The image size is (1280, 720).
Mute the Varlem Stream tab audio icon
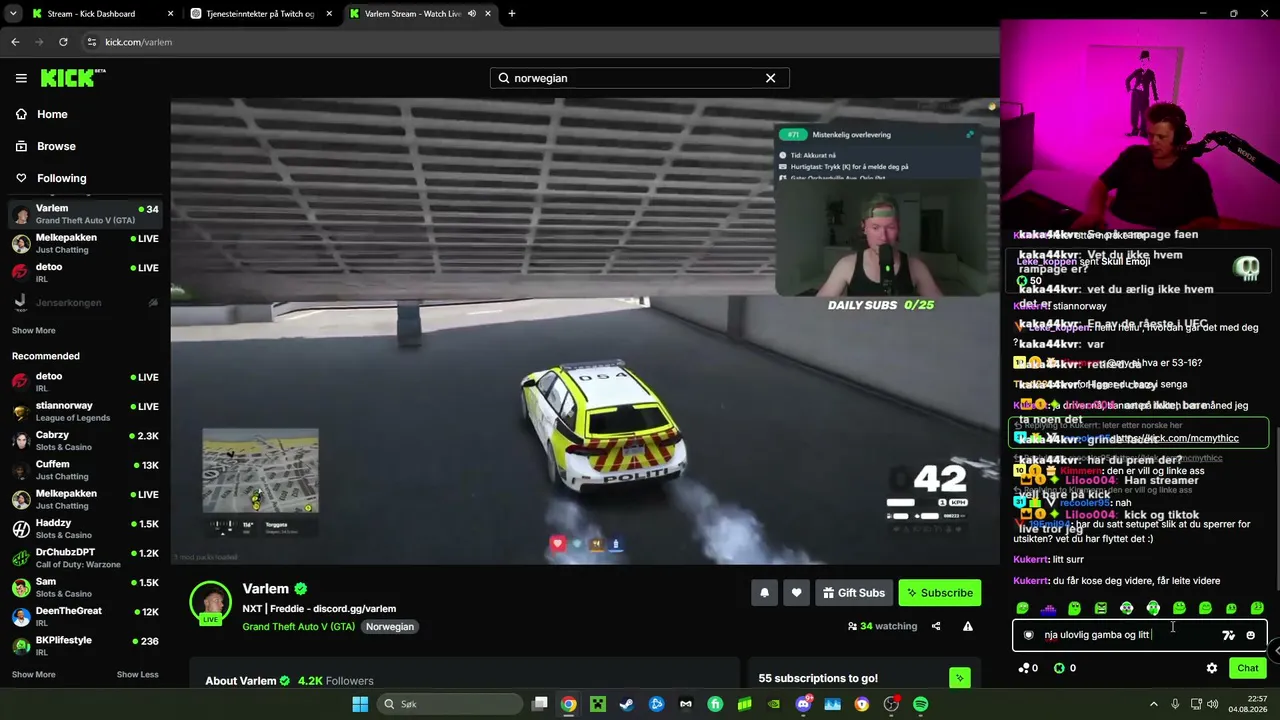[x=471, y=14]
